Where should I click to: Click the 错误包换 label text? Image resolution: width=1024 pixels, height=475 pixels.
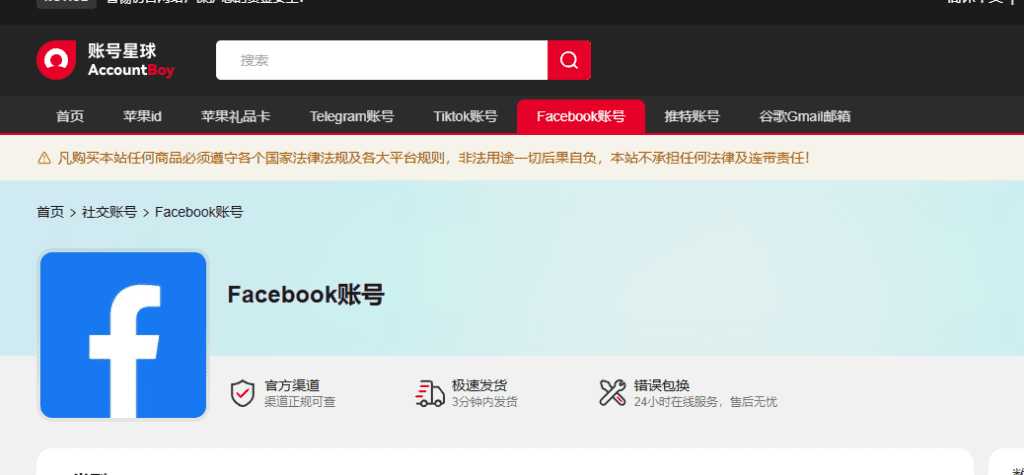click(662, 385)
